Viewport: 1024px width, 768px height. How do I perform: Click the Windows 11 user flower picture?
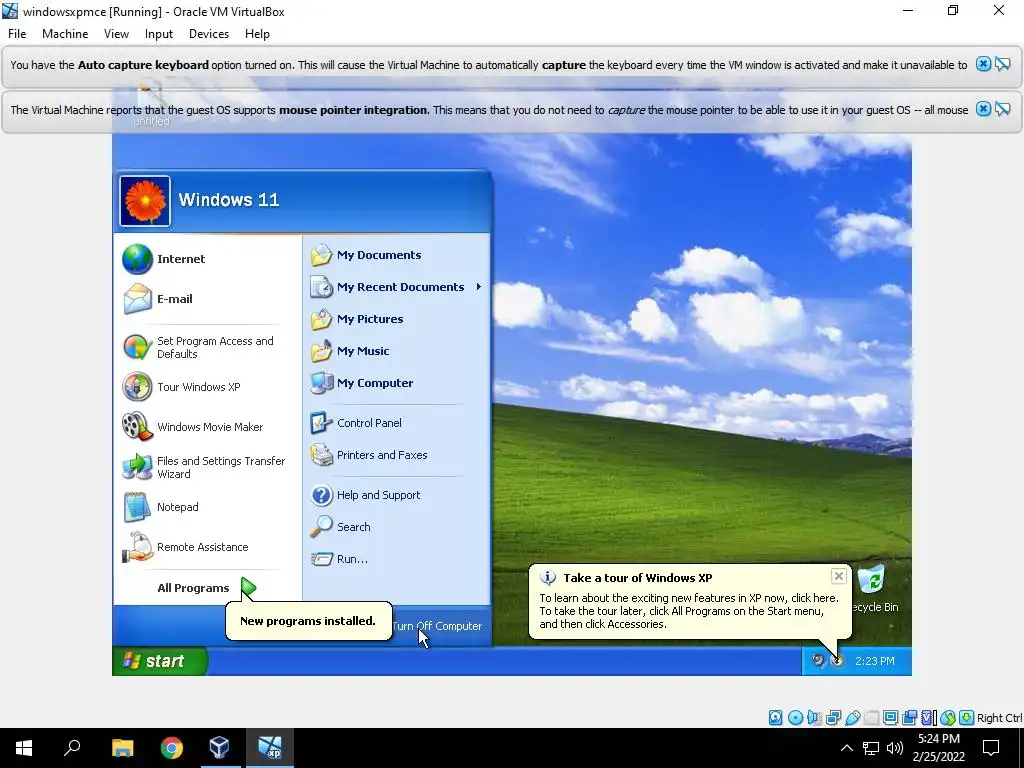pyautogui.click(x=145, y=200)
